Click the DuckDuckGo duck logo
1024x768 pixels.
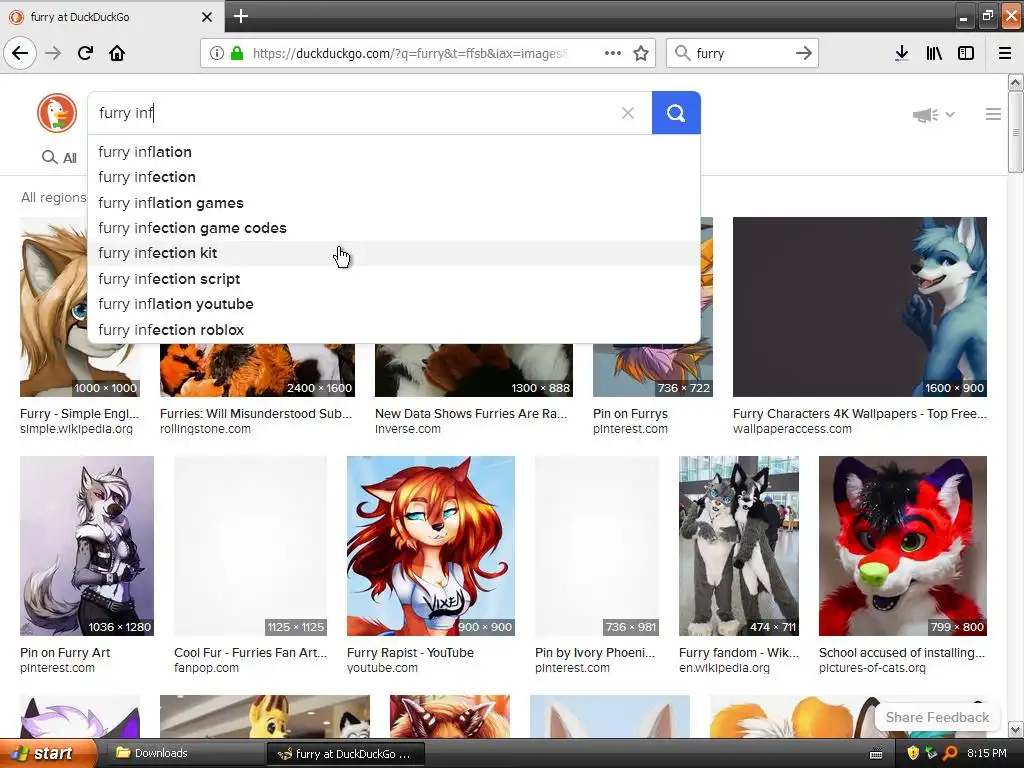57,113
